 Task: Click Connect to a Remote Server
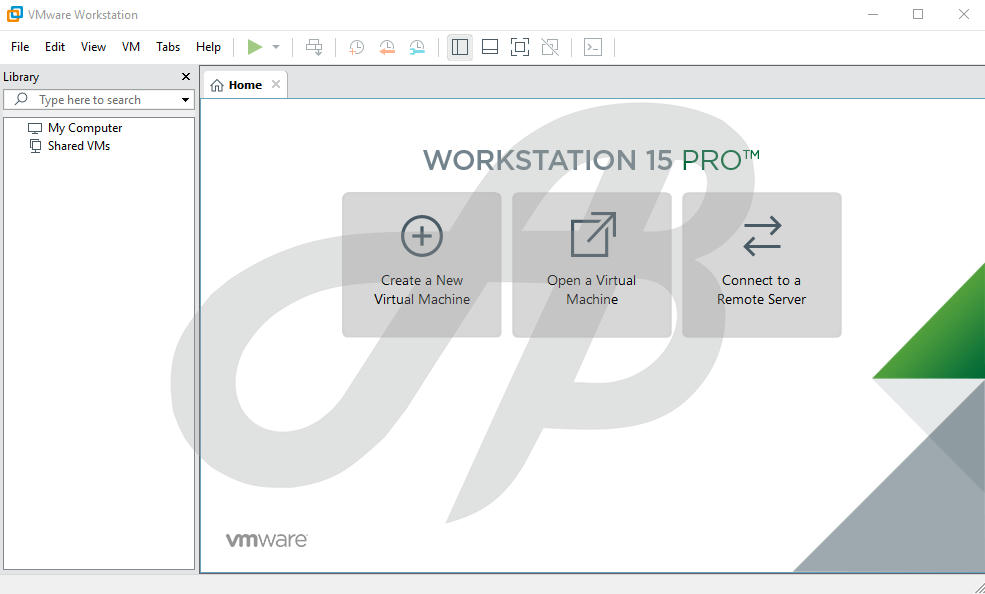pyautogui.click(x=761, y=265)
